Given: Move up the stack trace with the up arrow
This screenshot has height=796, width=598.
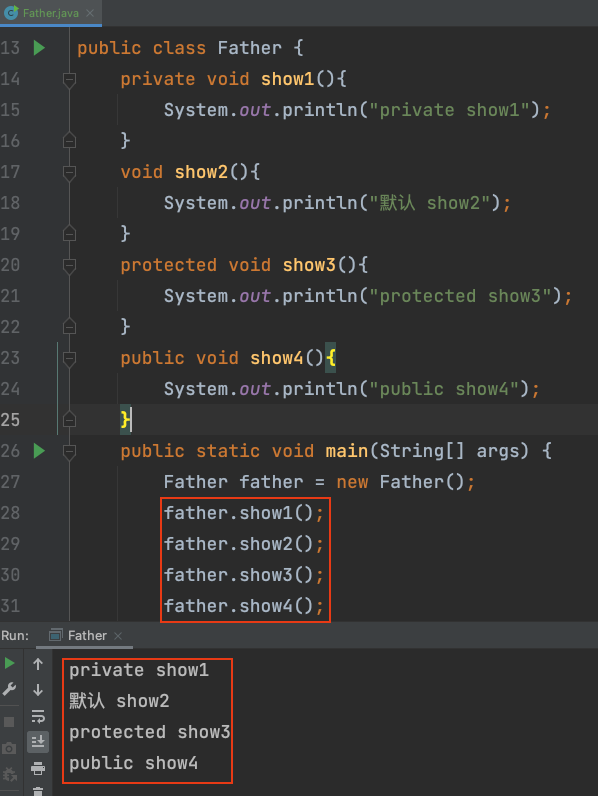Looking at the screenshot, I should pyautogui.click(x=38, y=664).
